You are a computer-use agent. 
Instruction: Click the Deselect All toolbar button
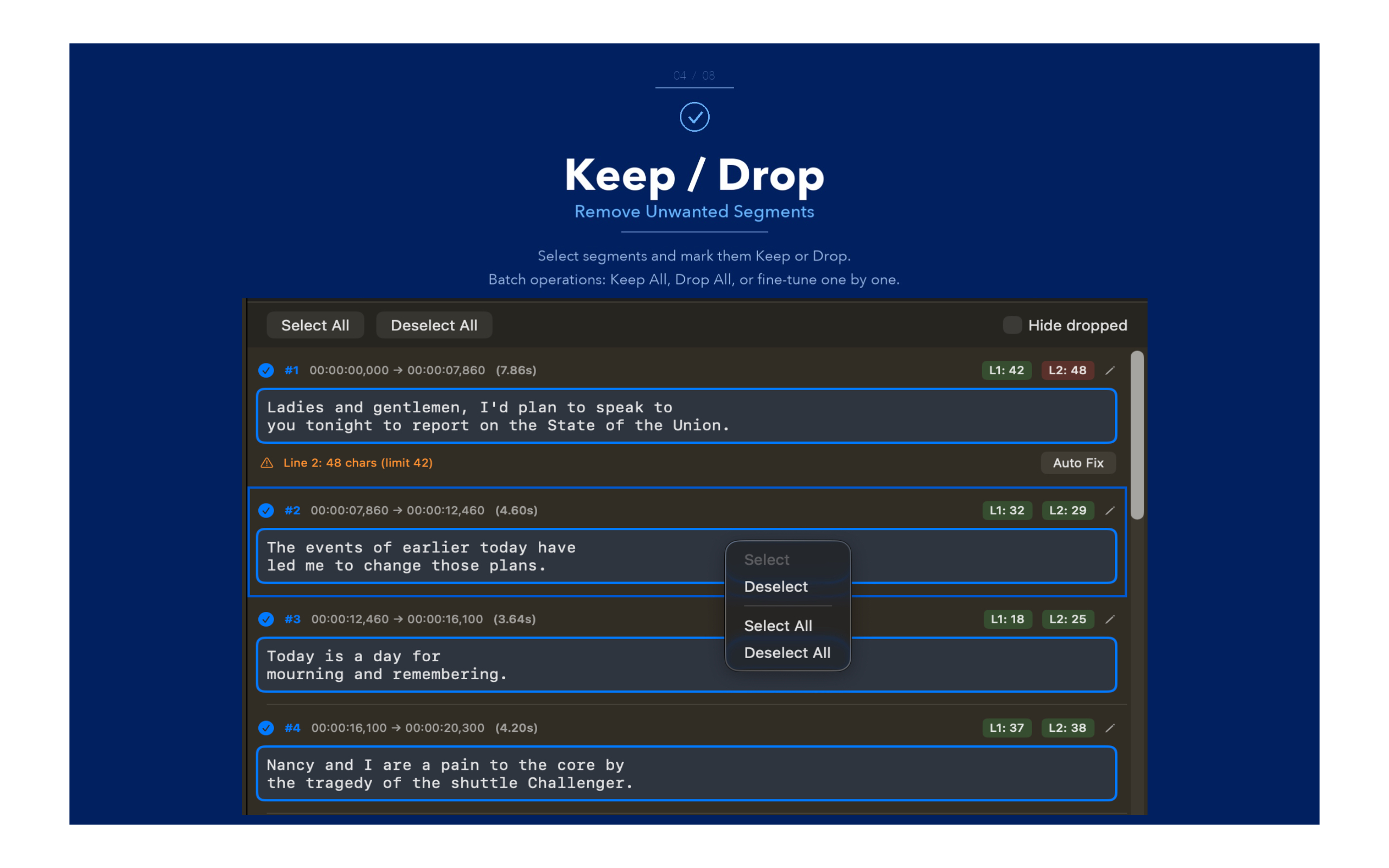[434, 325]
